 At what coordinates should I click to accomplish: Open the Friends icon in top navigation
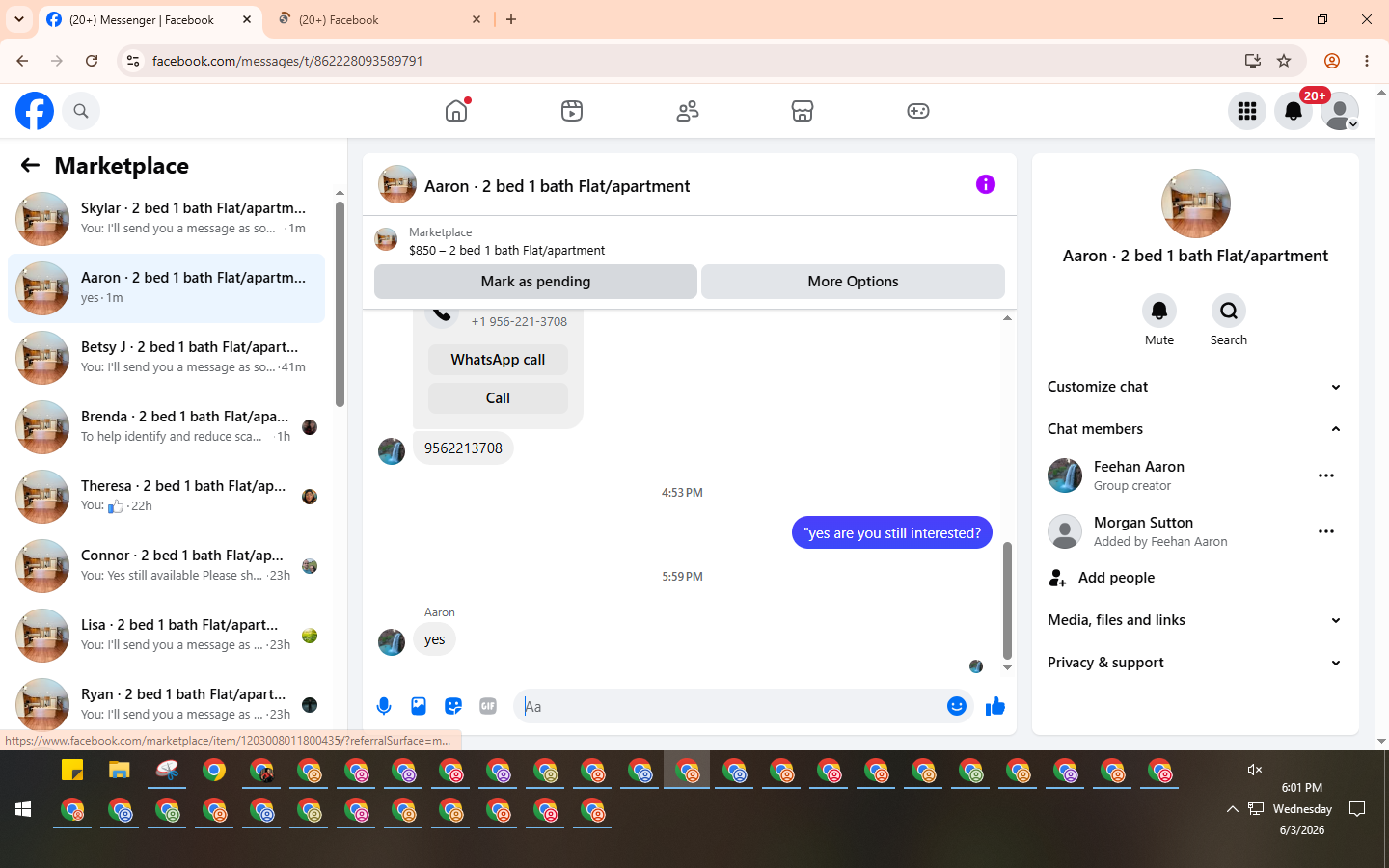coord(688,111)
